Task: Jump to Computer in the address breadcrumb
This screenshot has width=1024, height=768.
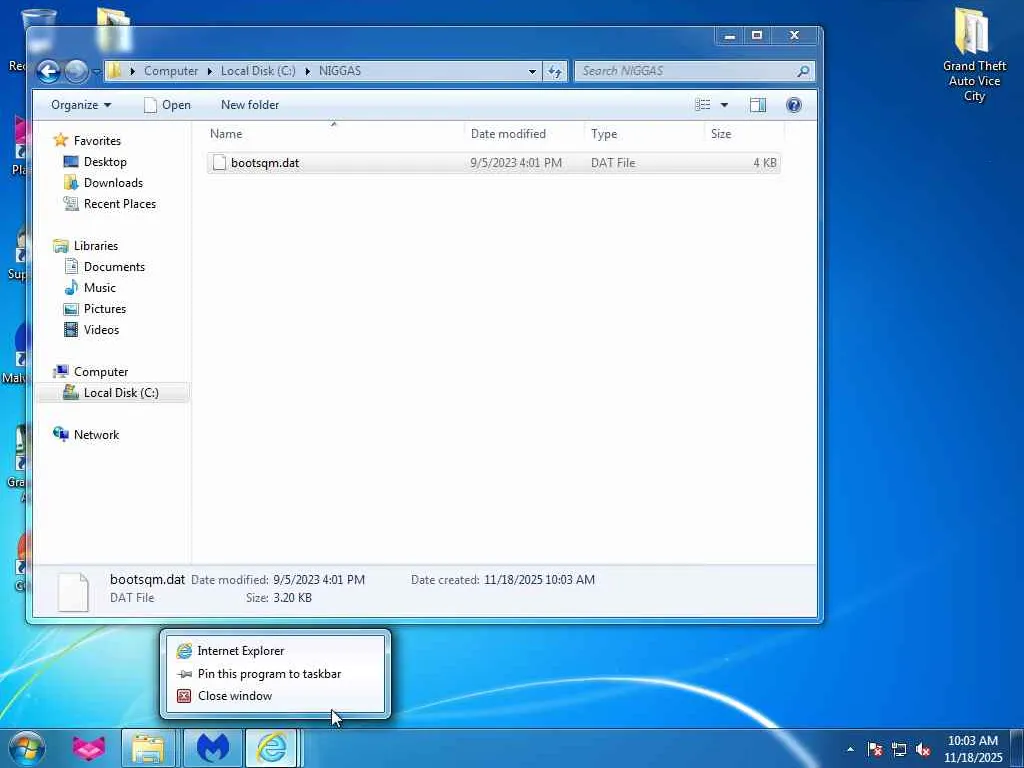Action: 170,71
